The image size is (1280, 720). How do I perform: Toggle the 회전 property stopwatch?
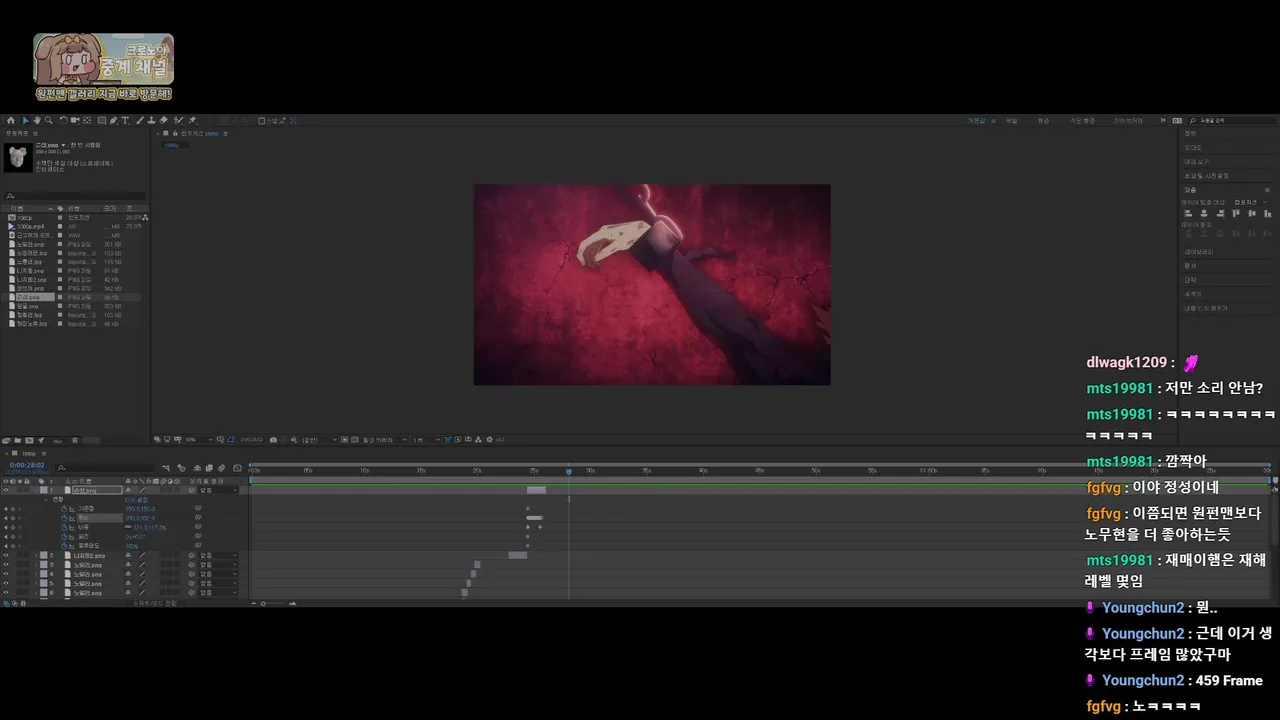click(x=64, y=537)
